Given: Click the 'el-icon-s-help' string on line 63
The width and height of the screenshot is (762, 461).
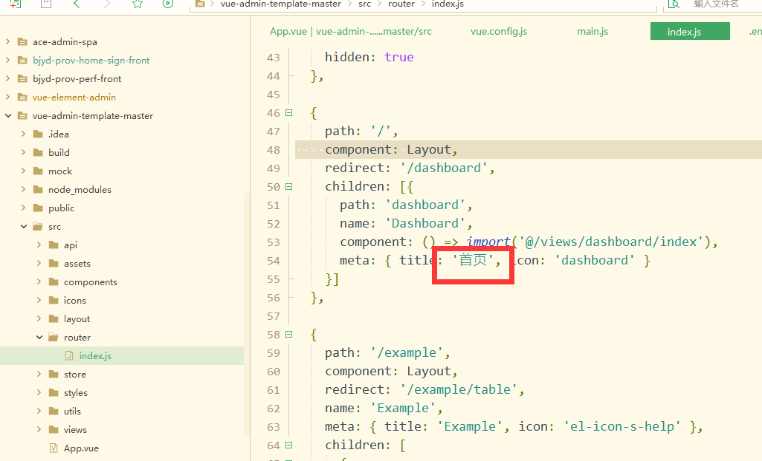Looking at the screenshot, I should click(x=622, y=427).
